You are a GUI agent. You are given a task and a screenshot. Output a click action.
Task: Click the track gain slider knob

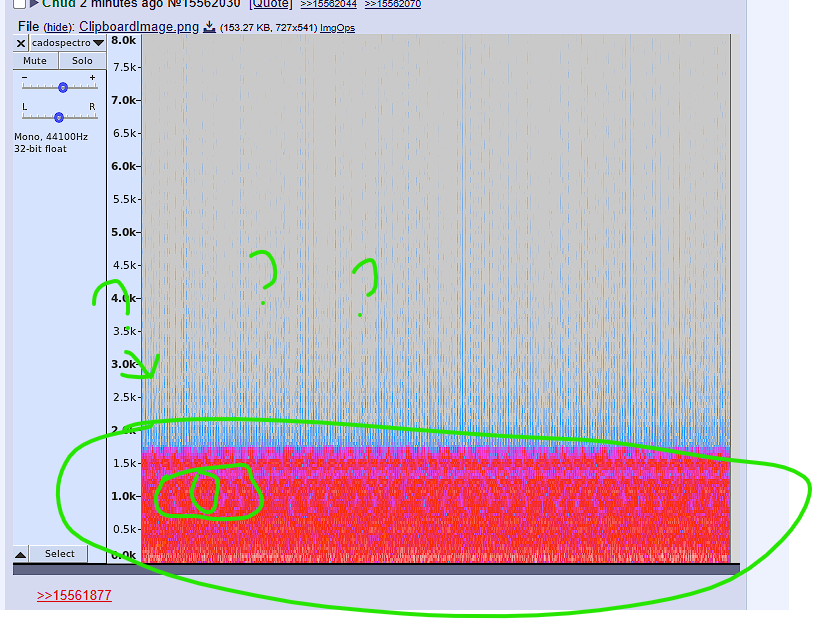click(x=62, y=87)
